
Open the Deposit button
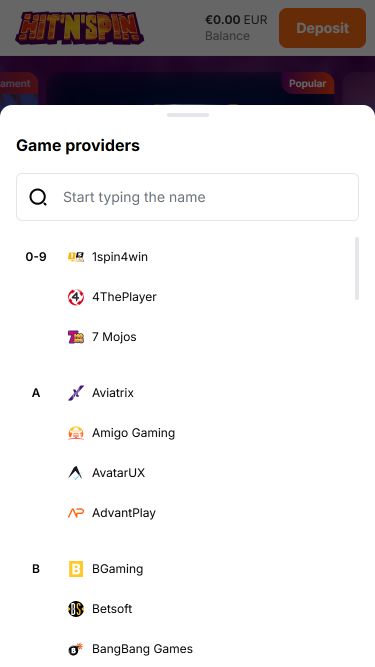tap(322, 28)
